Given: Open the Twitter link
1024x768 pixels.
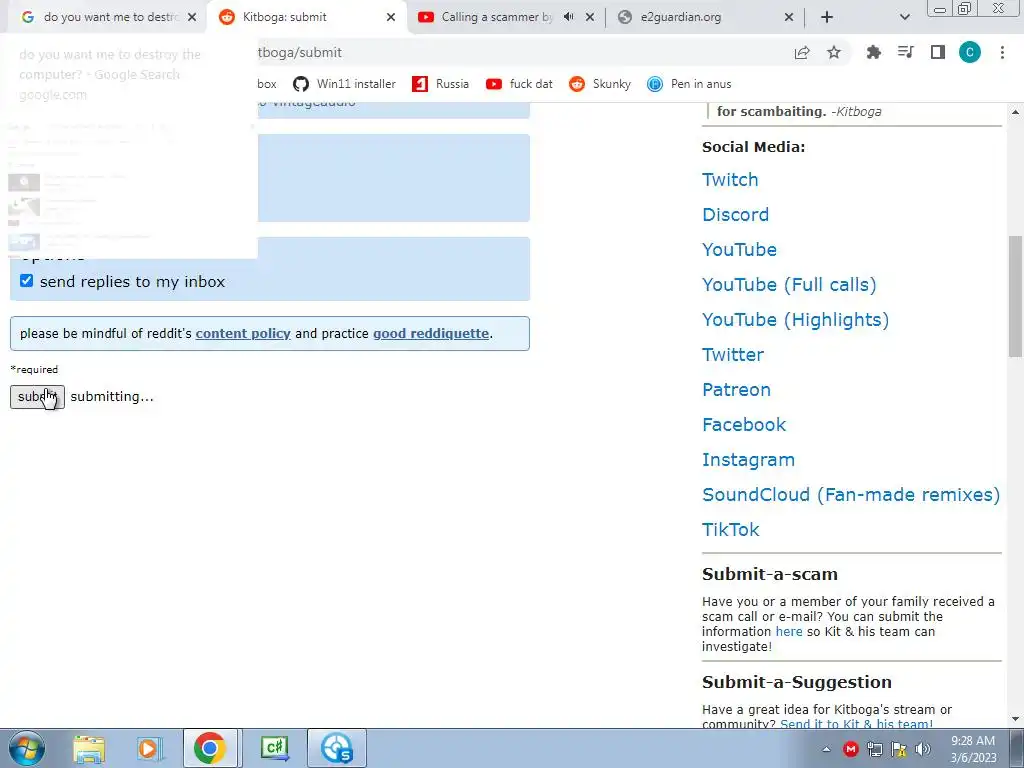Looking at the screenshot, I should [733, 355].
